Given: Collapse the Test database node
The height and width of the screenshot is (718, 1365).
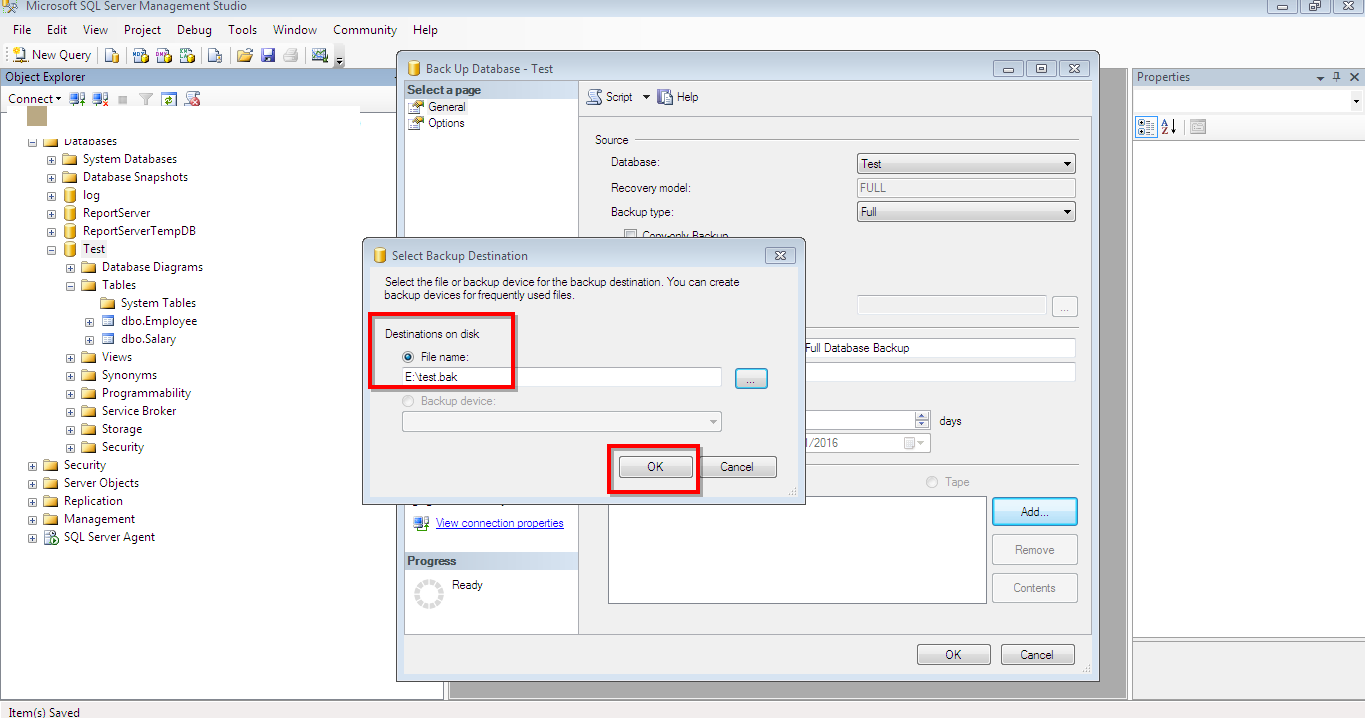Looking at the screenshot, I should 51,250.
